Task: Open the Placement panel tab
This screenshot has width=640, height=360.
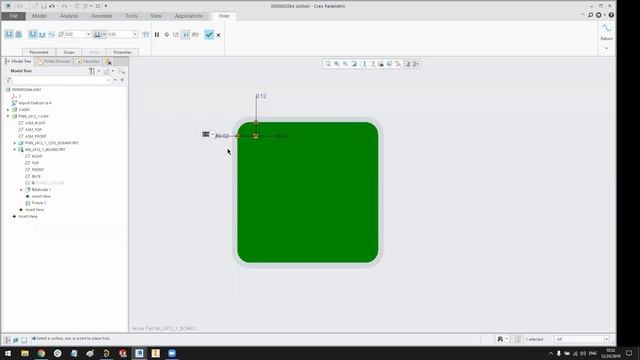Action: coord(39,52)
